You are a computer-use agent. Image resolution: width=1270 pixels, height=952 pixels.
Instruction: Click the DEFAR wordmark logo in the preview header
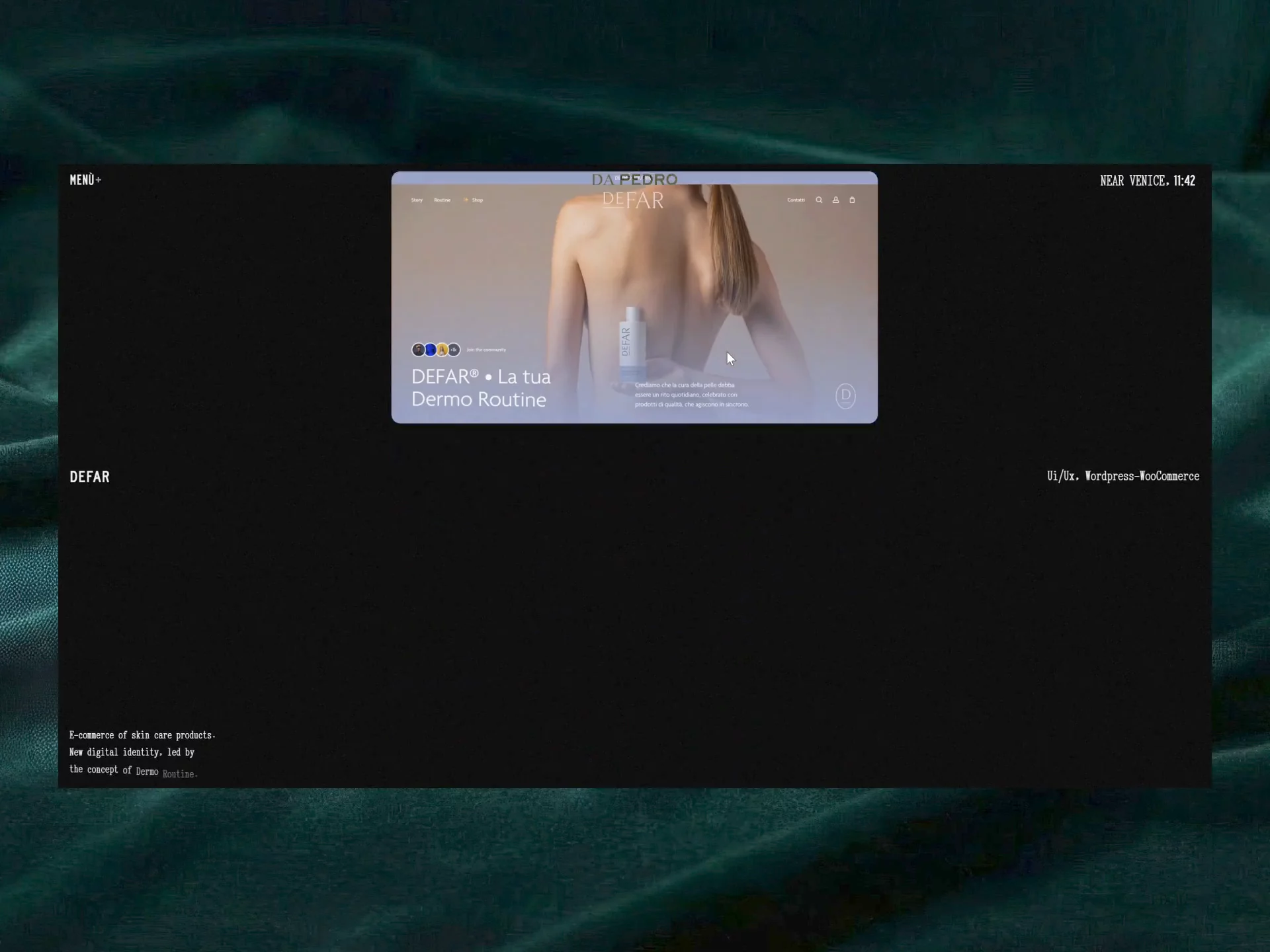click(x=633, y=200)
